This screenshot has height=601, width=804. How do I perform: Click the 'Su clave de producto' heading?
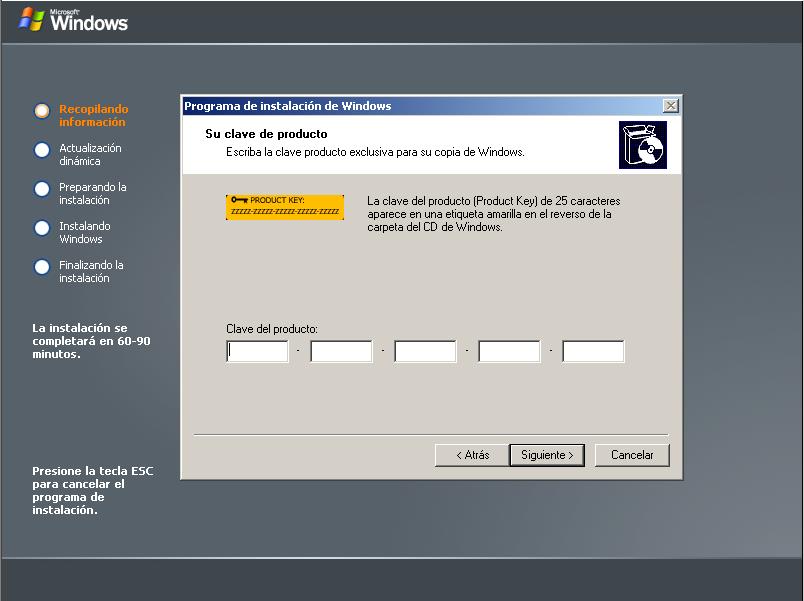pyautogui.click(x=266, y=134)
